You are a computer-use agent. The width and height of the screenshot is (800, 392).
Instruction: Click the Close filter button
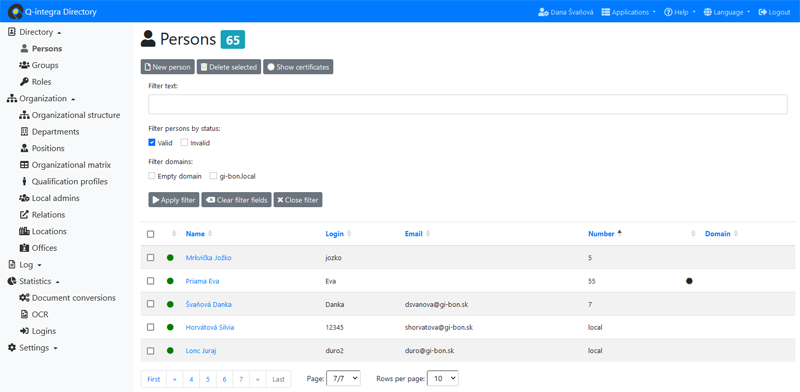pyautogui.click(x=298, y=200)
